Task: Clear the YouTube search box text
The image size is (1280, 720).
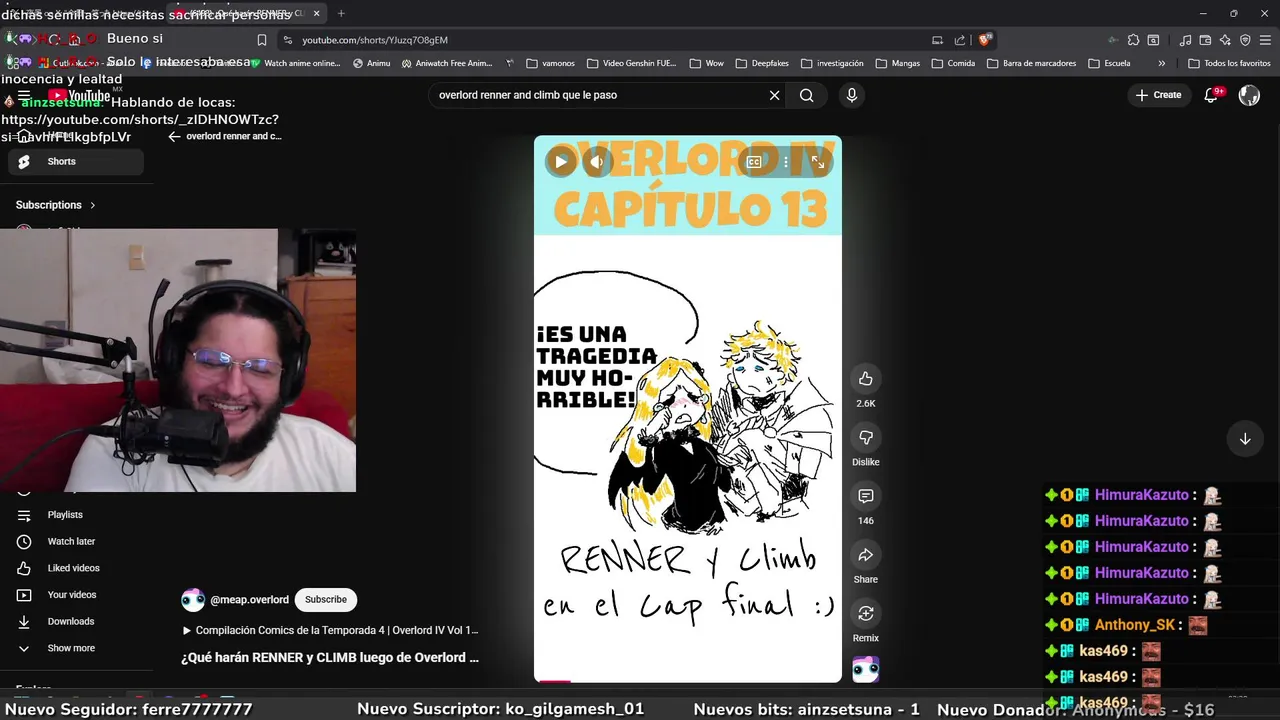Action: 774,95
